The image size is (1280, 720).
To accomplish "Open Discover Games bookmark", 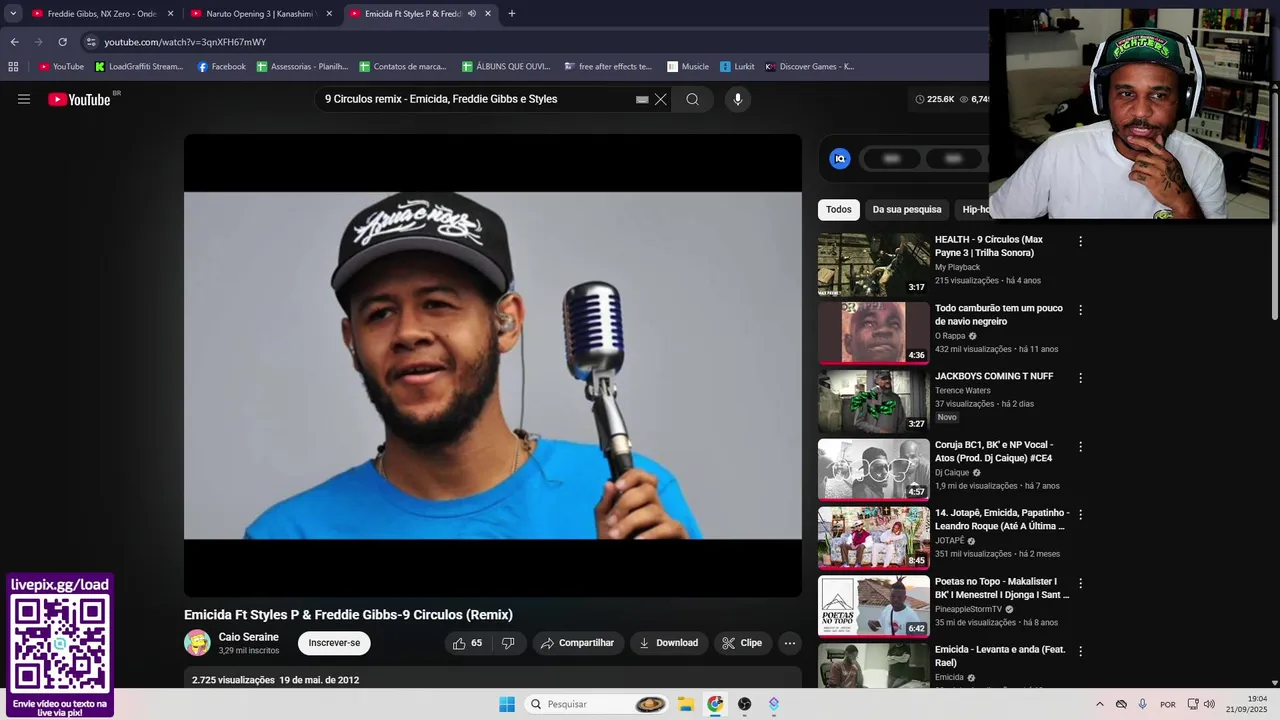I will coord(810,67).
